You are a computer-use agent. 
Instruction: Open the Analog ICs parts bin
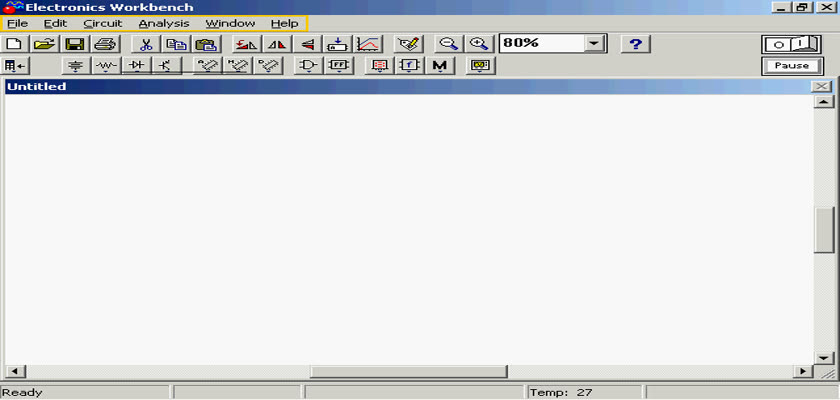click(208, 66)
